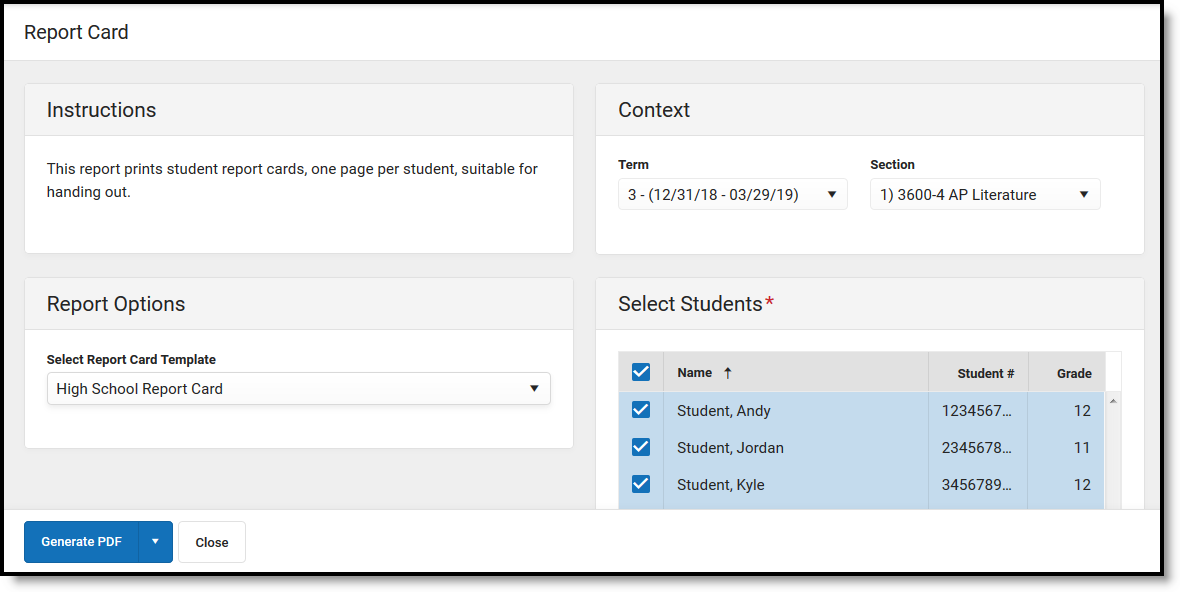The width and height of the screenshot is (1180, 592).
Task: Click the Generate PDF button
Action: tap(81, 542)
